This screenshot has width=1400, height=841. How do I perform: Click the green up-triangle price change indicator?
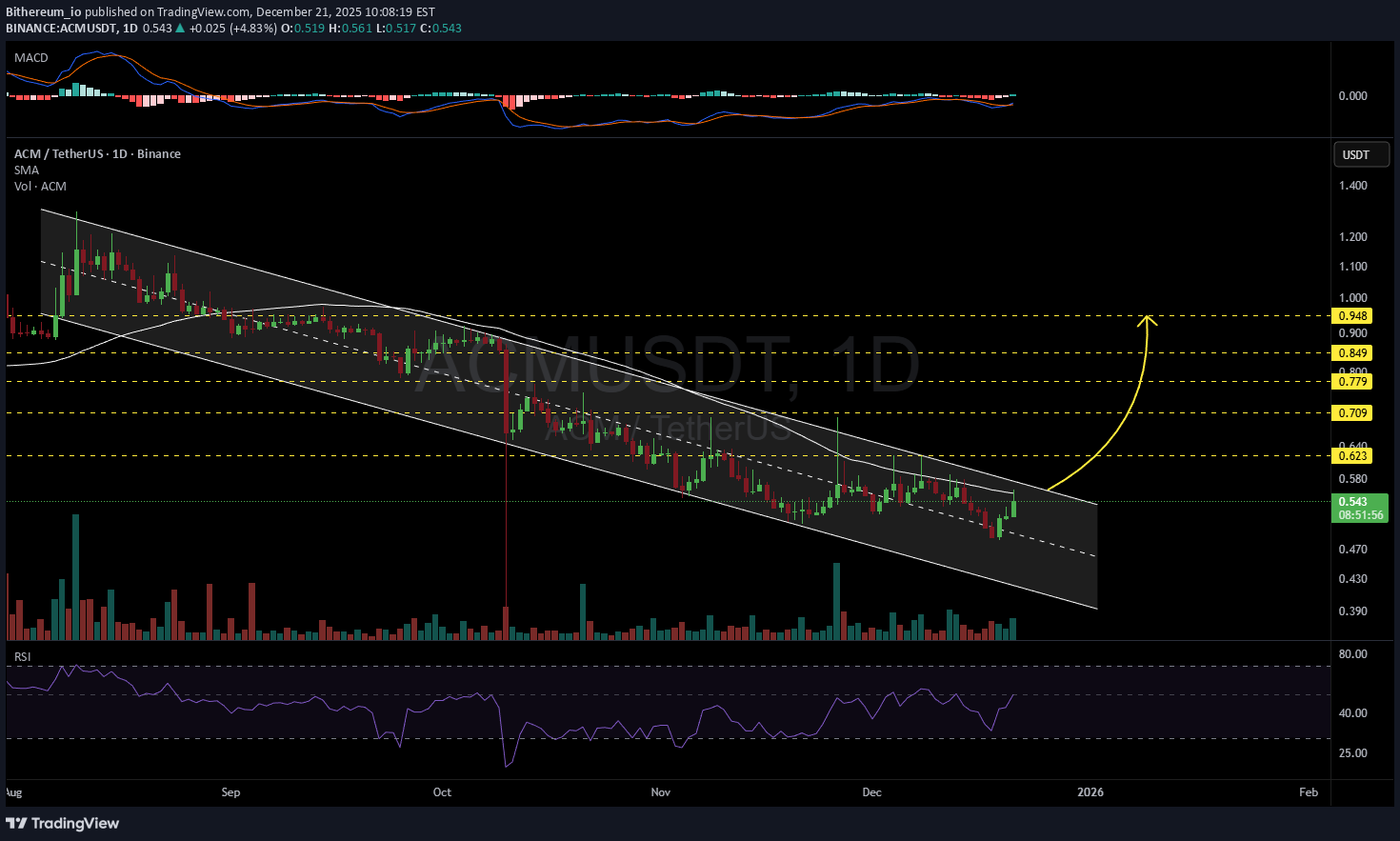tap(180, 29)
